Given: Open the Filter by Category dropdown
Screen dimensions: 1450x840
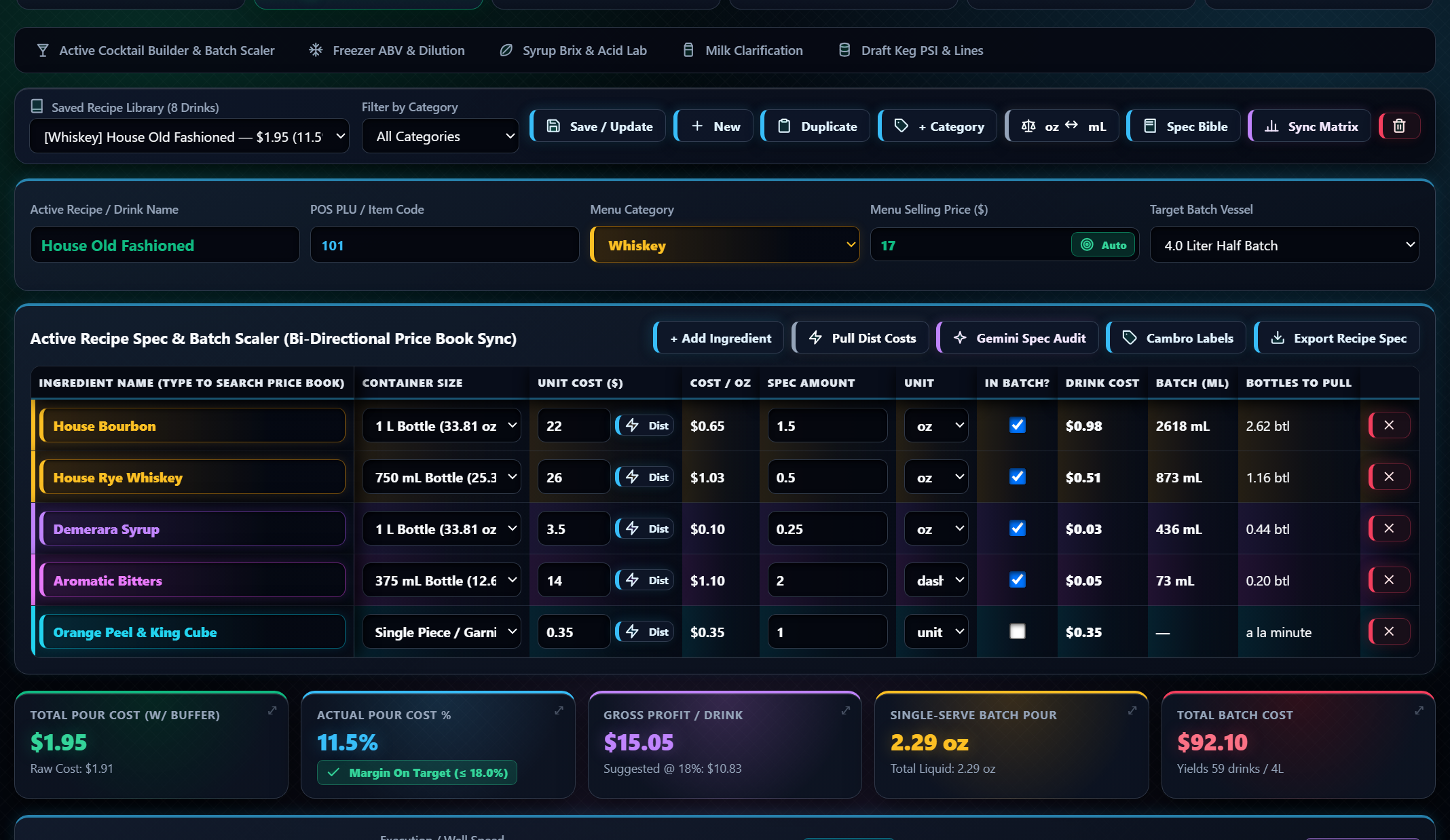Looking at the screenshot, I should [441, 136].
